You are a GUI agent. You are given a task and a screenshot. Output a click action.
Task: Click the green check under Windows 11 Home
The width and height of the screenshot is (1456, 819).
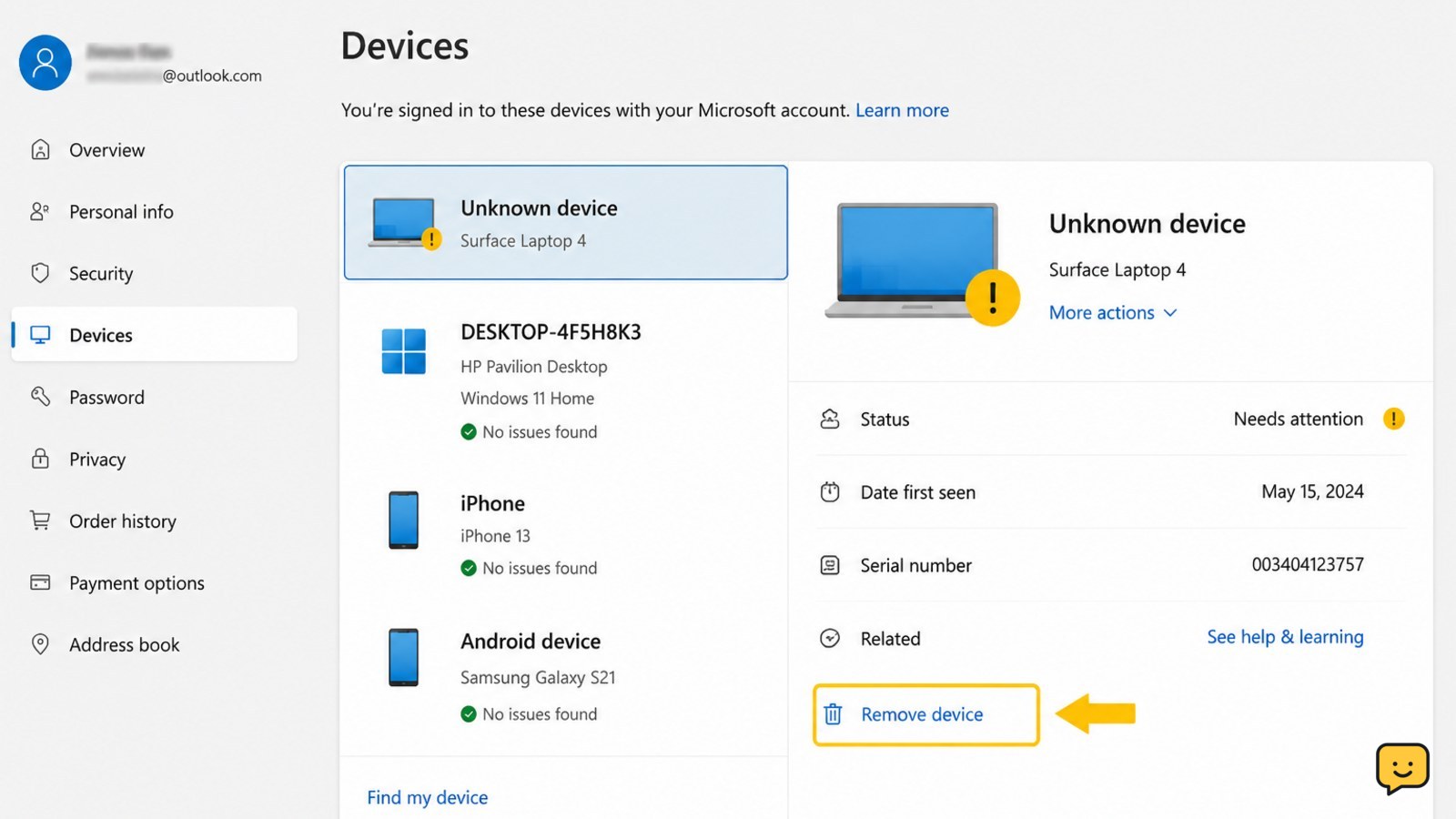tap(469, 431)
